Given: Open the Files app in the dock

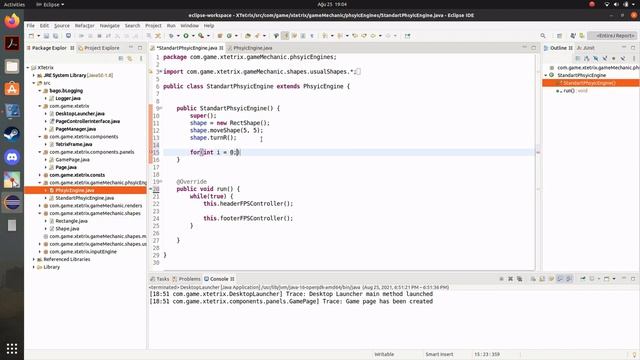Looking at the screenshot, I should (x=12, y=66).
